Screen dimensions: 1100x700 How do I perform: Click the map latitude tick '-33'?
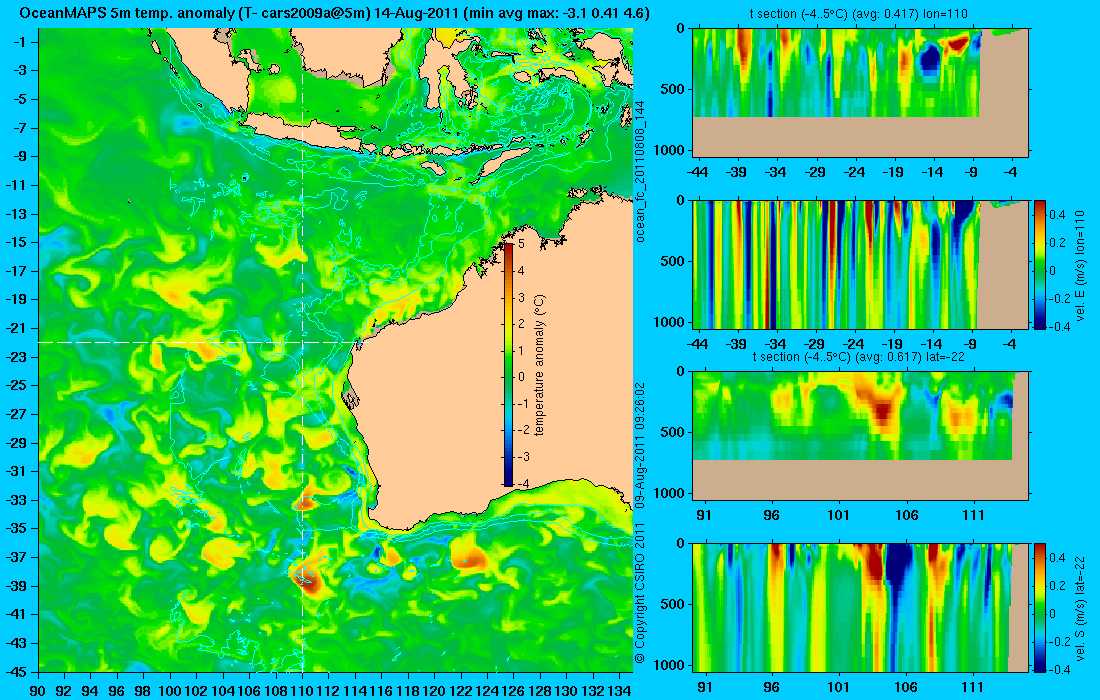click(x=18, y=499)
